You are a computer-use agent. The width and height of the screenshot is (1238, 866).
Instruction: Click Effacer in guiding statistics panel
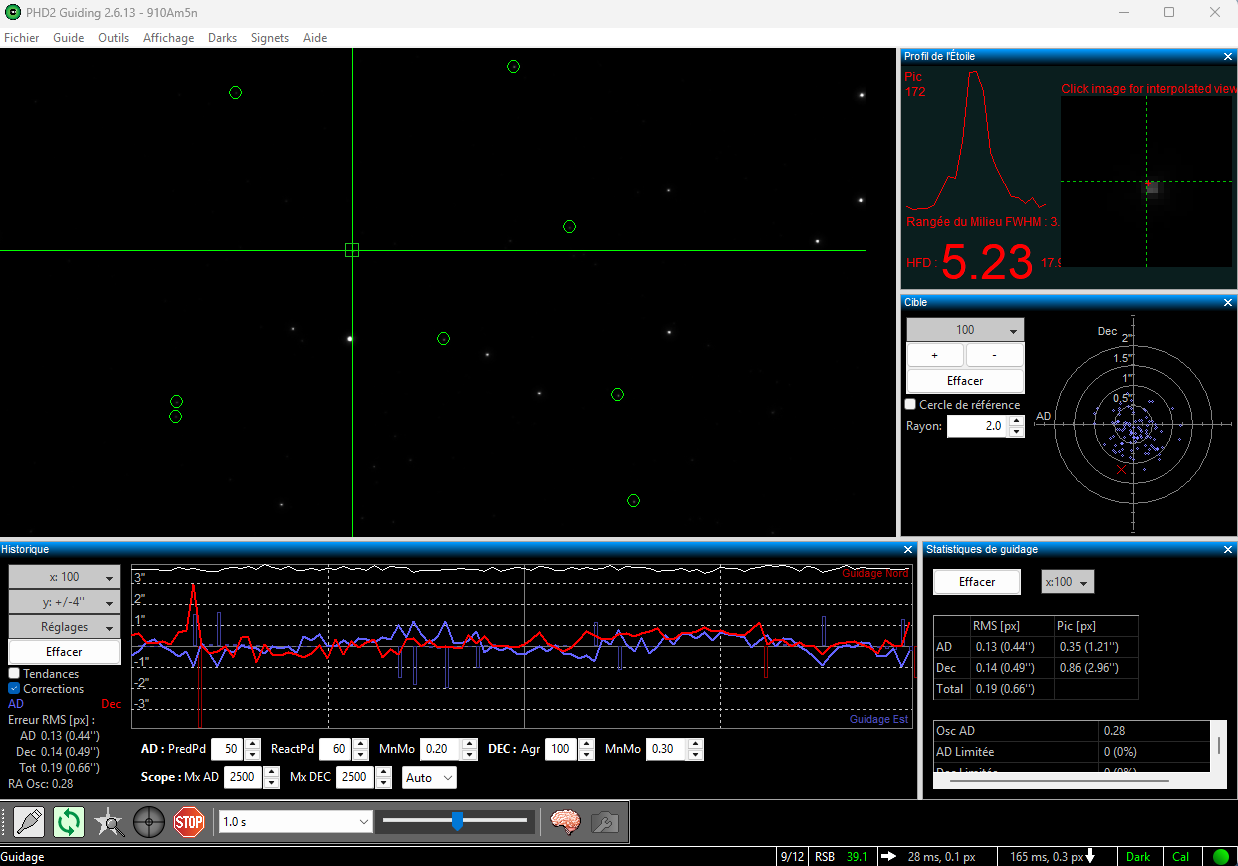pos(977,582)
